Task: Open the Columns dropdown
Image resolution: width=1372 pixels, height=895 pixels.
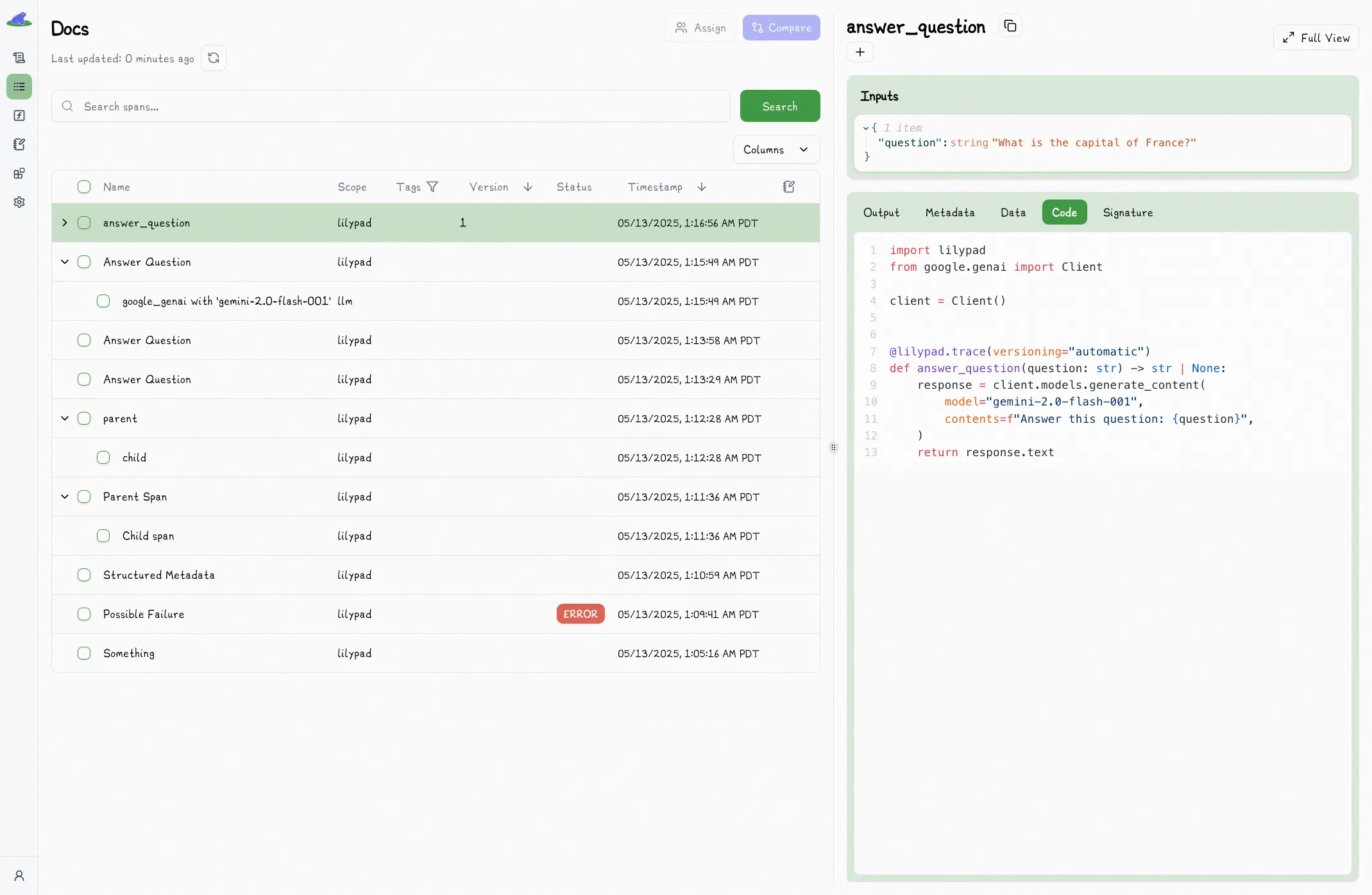Action: [776, 149]
